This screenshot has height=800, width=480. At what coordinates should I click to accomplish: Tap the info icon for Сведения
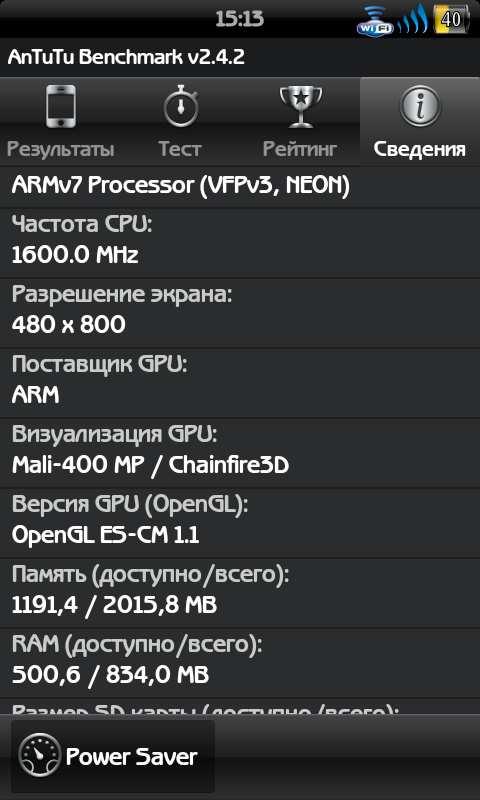coord(420,107)
